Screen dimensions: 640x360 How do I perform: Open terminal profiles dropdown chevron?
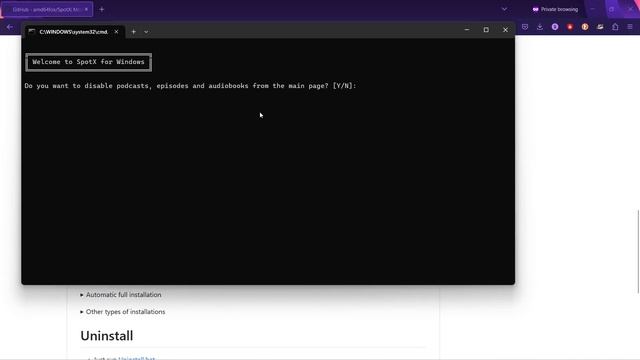(x=146, y=32)
